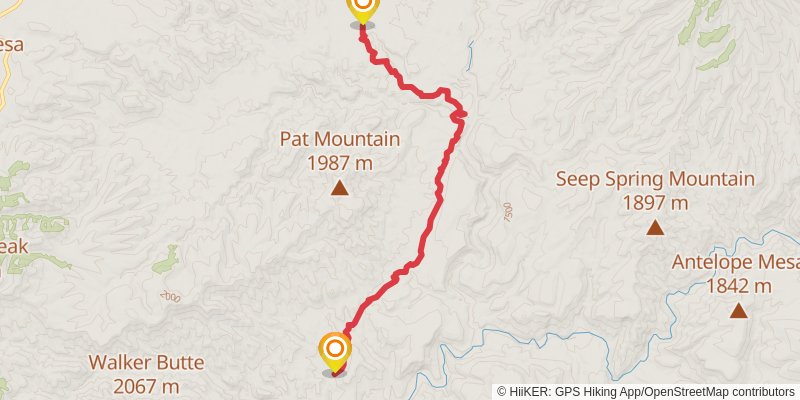Select the Pat Mountain peak triangle icon
This screenshot has width=800, height=400.
coord(339,188)
